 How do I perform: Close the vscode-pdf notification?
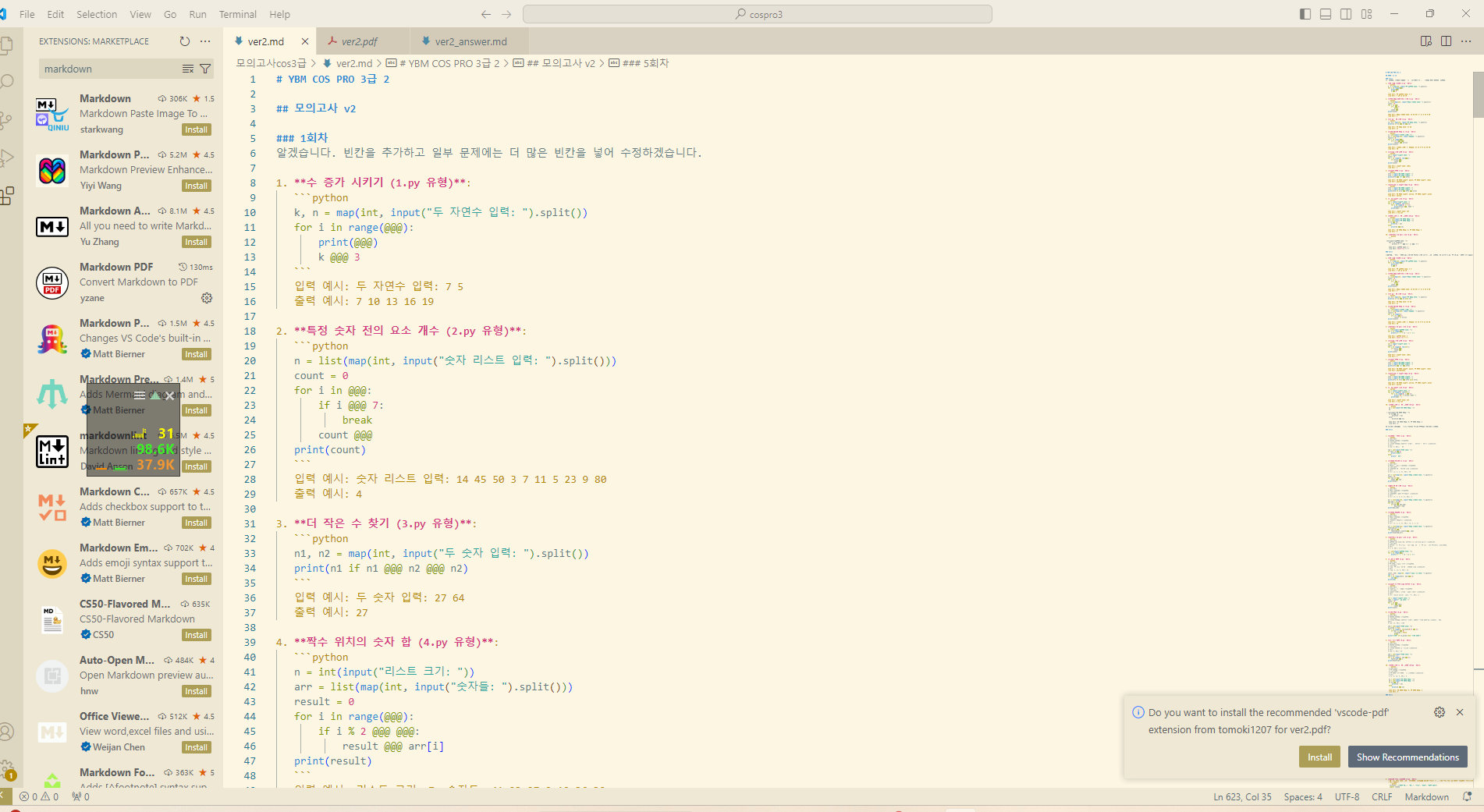(1460, 712)
